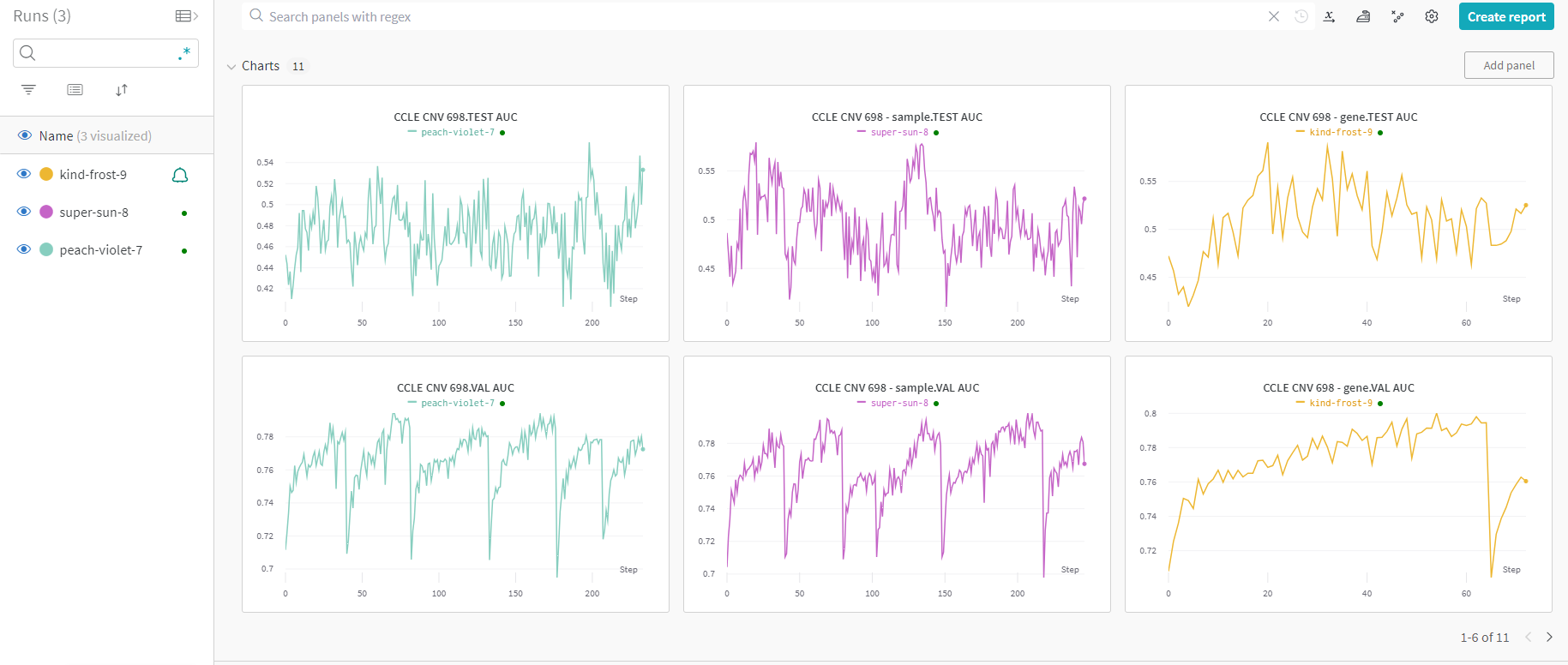
Task: Open the runs filter icon
Action: (28, 89)
